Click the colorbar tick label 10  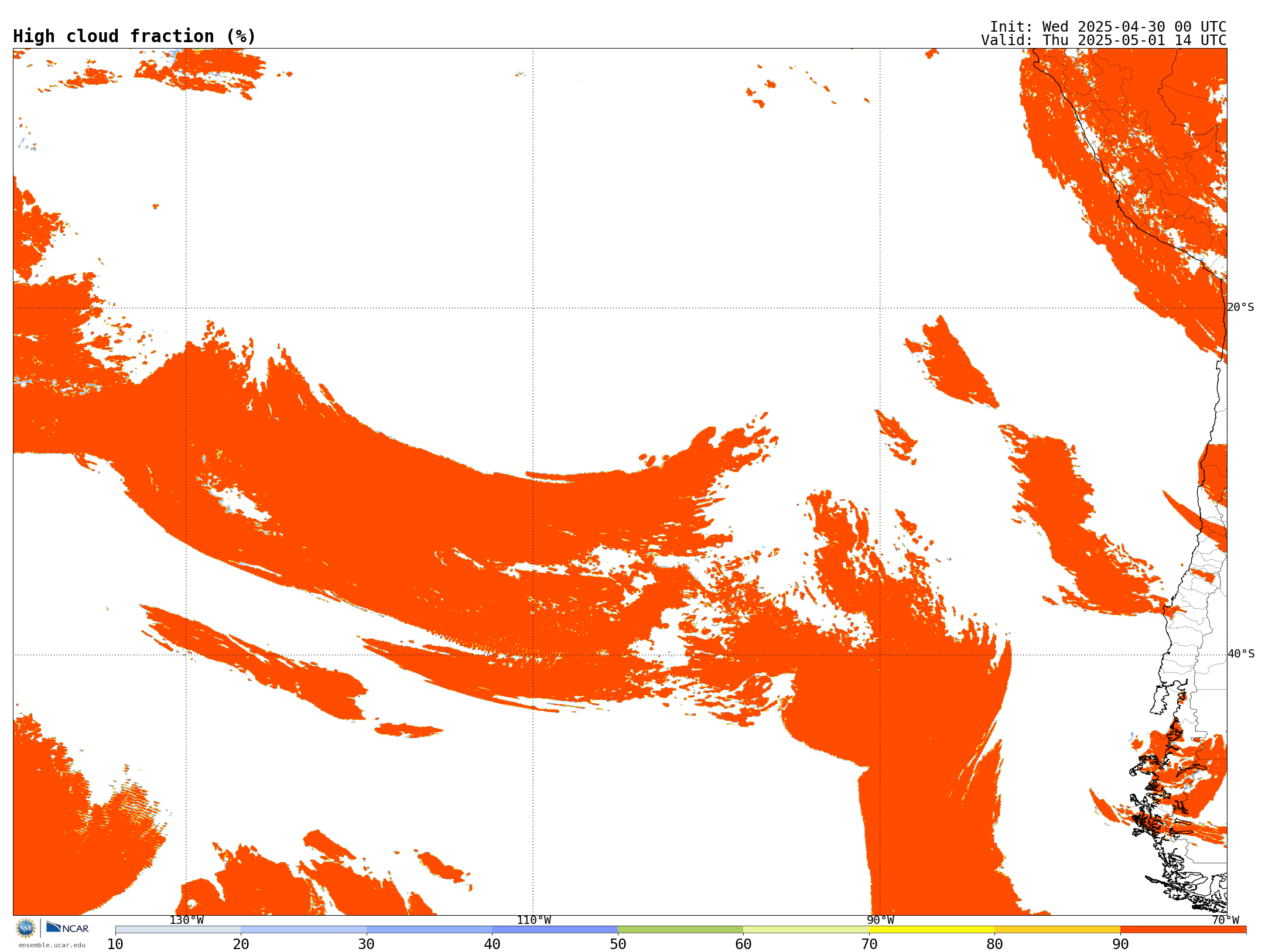pyautogui.click(x=115, y=944)
